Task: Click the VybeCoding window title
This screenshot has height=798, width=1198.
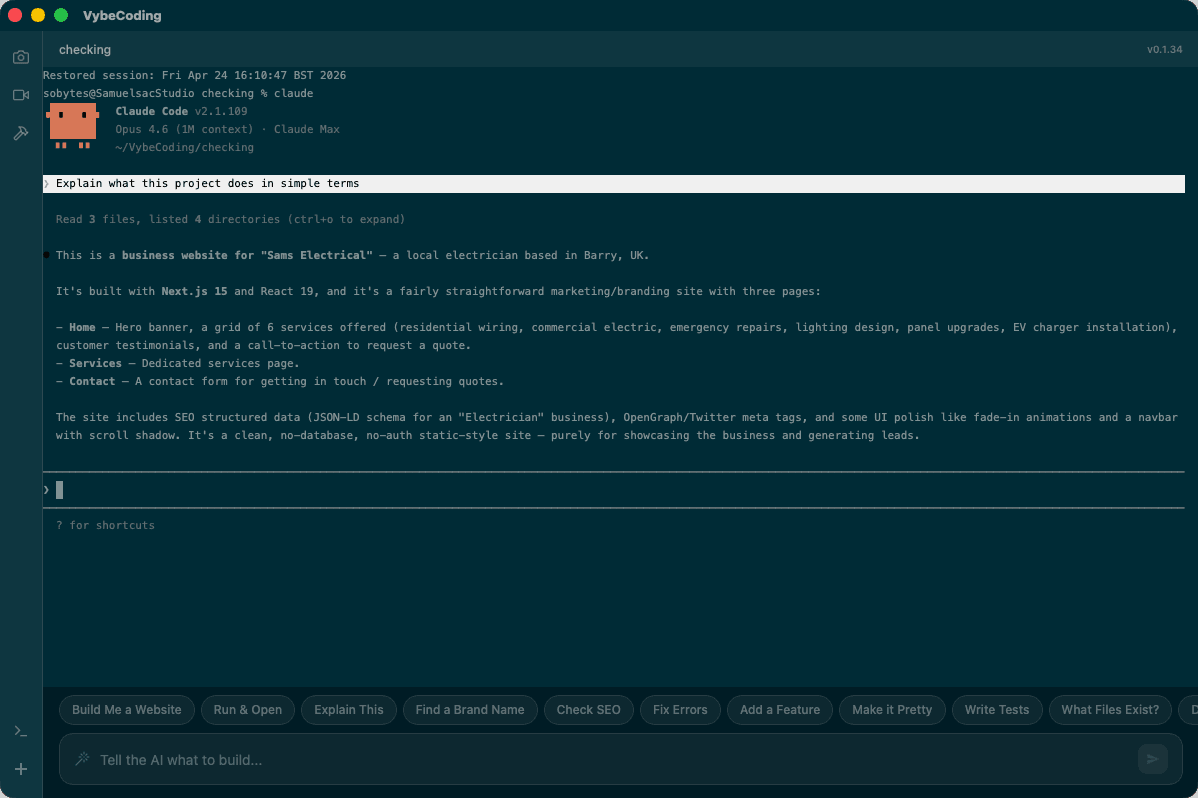Action: point(122,15)
